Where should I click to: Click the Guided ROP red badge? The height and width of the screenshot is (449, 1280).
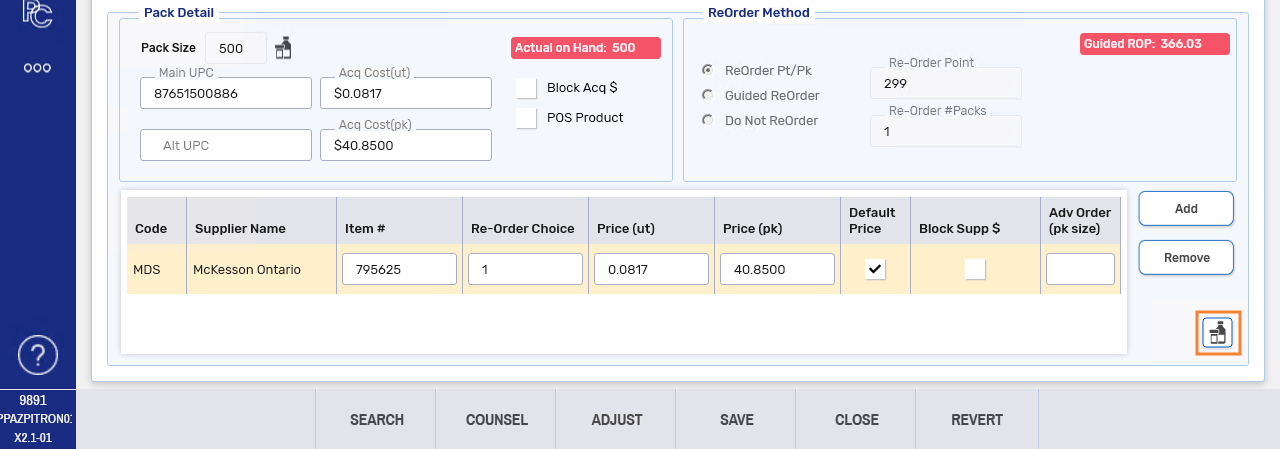[1155, 44]
